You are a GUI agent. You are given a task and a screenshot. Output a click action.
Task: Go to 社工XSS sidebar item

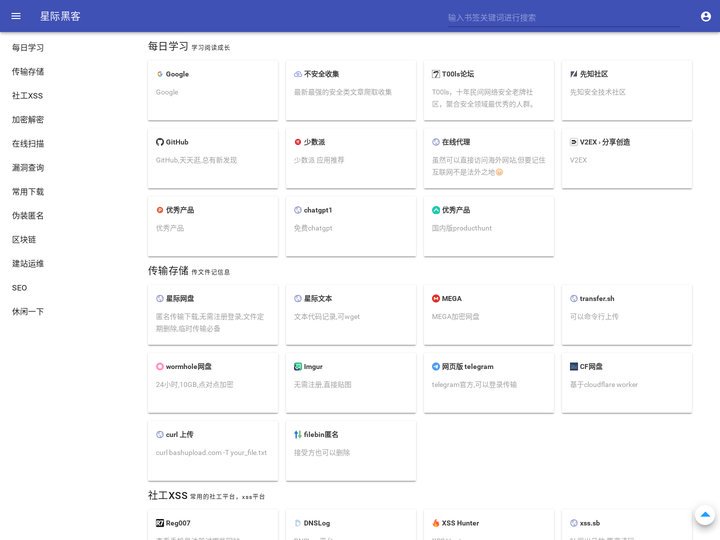pyautogui.click(x=28, y=96)
